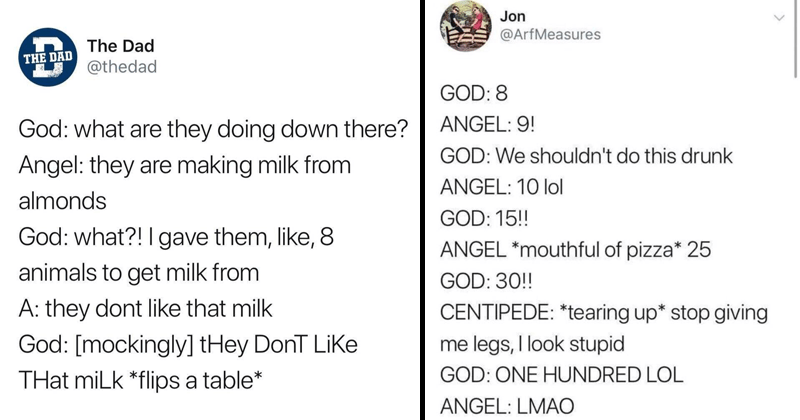Image resolution: width=800 pixels, height=420 pixels.
Task: Click the line "God: what are they doing down there?"
Action: click(211, 130)
